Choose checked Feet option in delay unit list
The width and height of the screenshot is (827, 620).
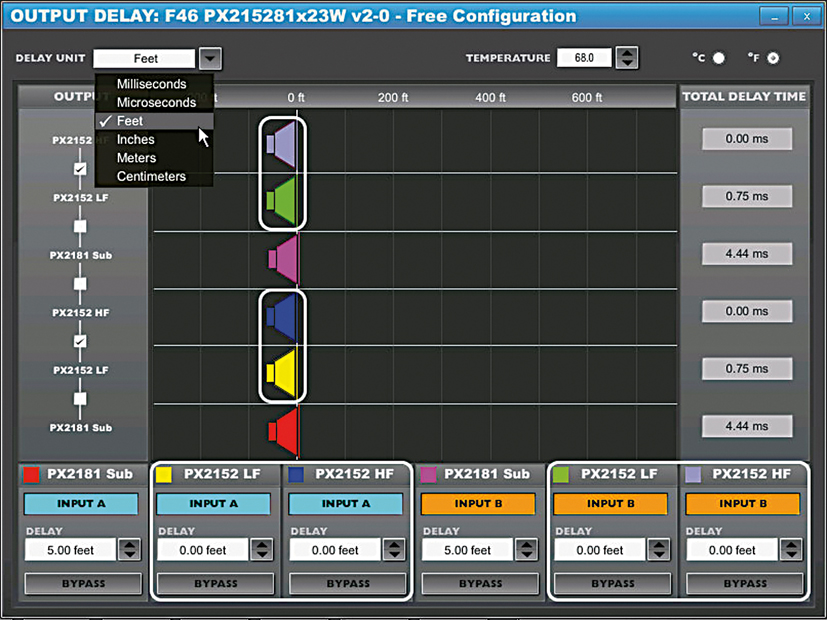154,121
